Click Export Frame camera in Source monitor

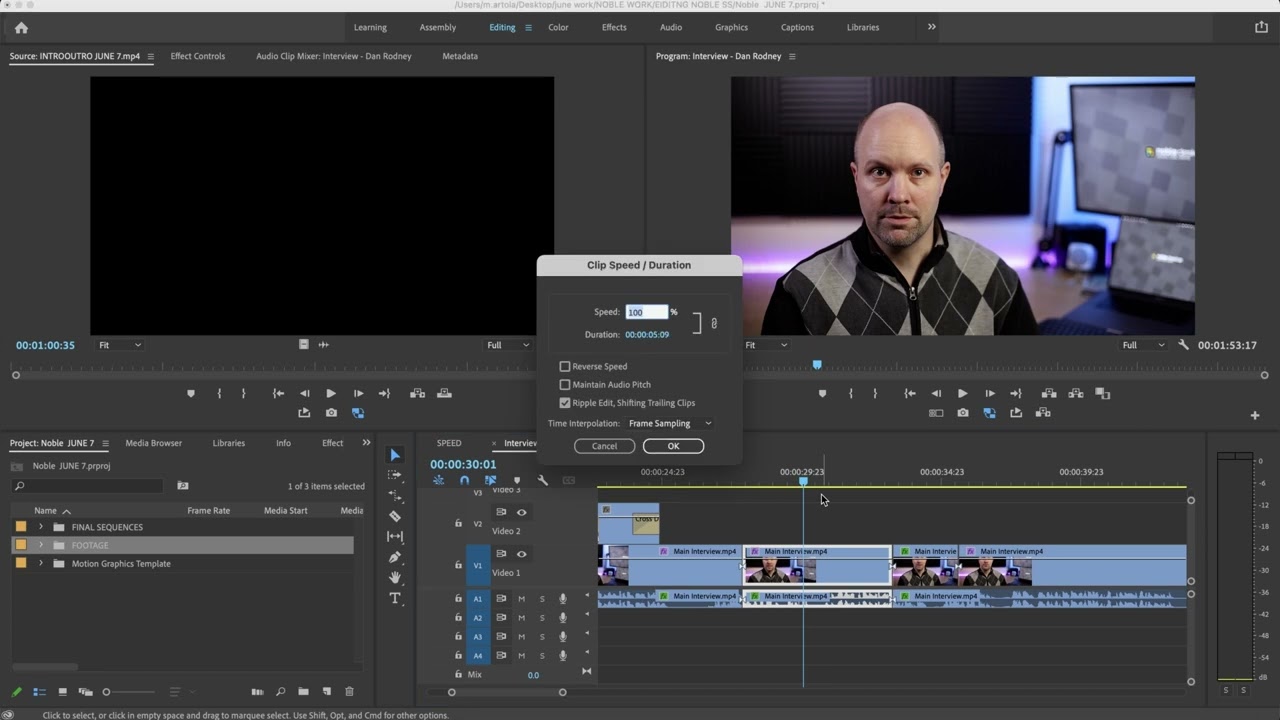(331, 412)
